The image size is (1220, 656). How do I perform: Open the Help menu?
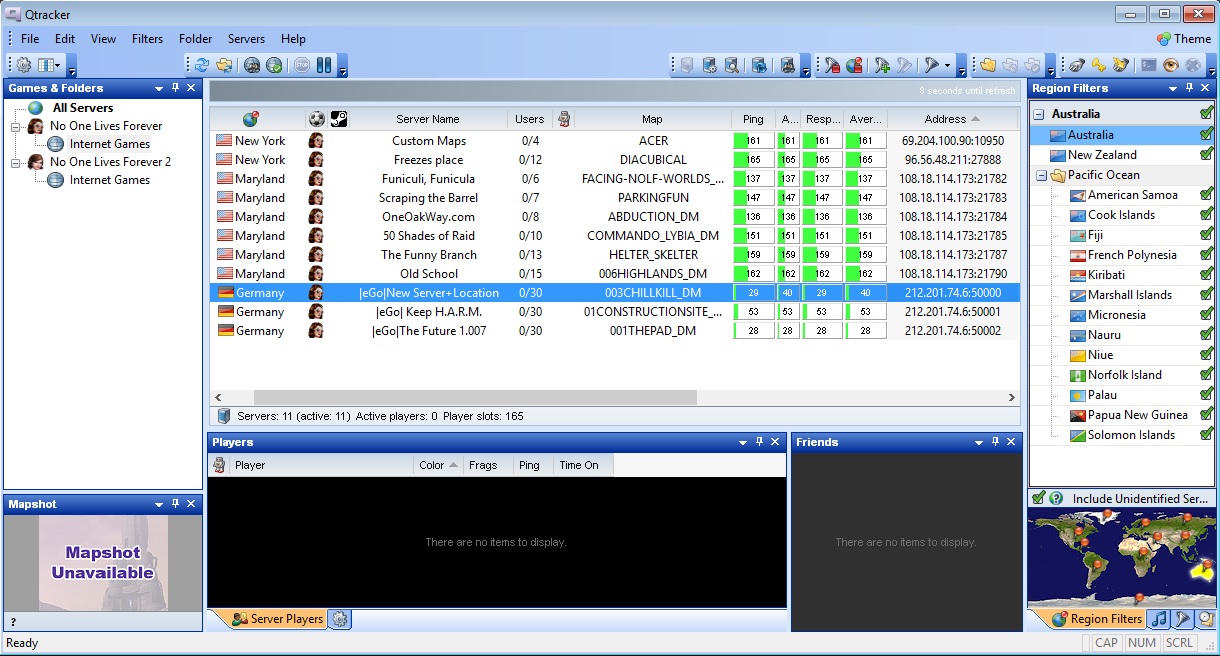[293, 39]
